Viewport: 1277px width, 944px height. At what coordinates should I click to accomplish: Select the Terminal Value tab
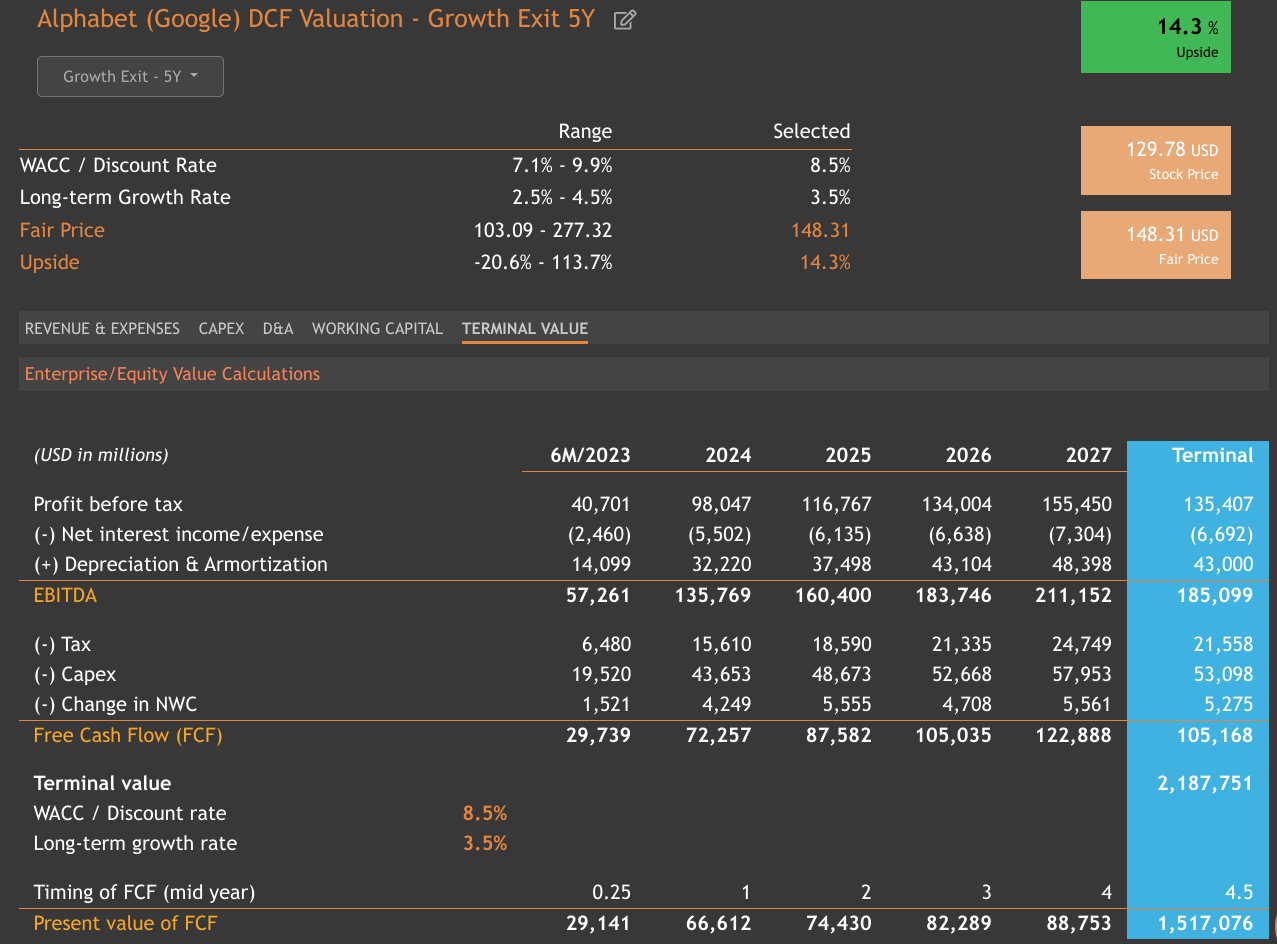tap(524, 328)
